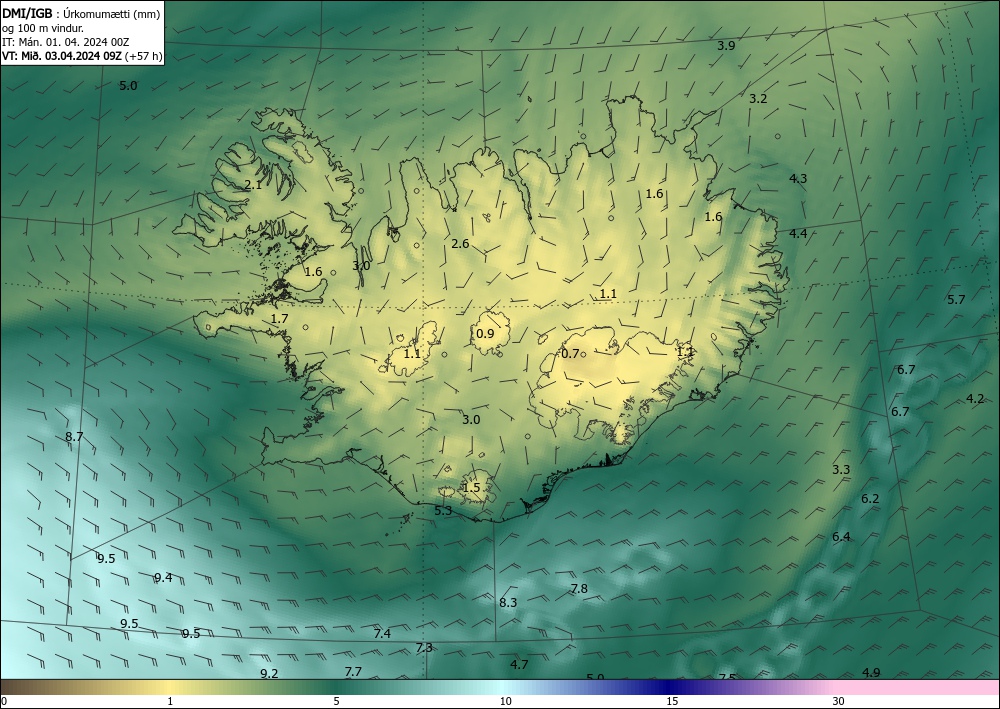Select the 4.4 value on the map

coord(798,233)
